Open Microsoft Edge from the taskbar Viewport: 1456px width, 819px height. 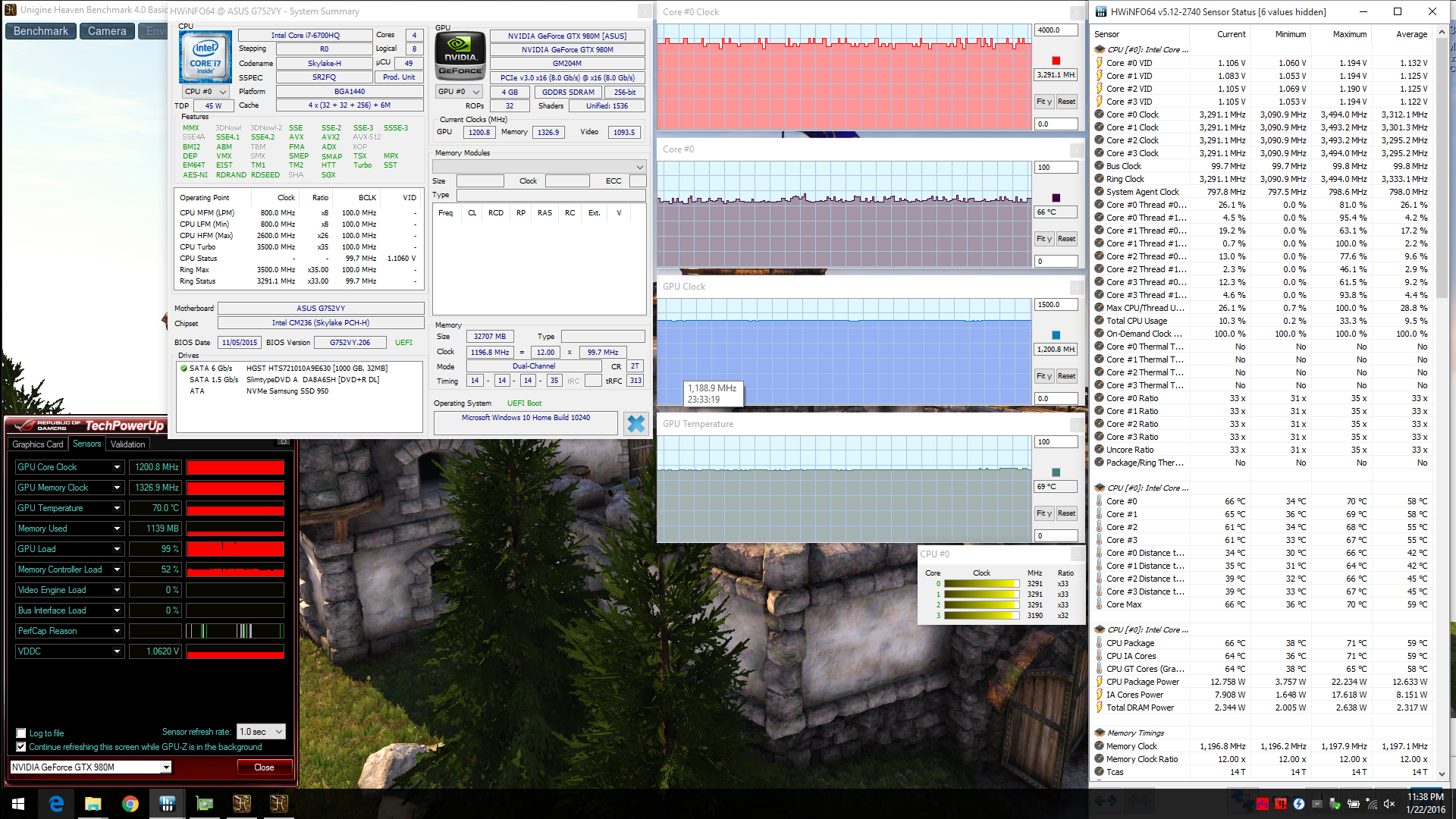coord(56,804)
